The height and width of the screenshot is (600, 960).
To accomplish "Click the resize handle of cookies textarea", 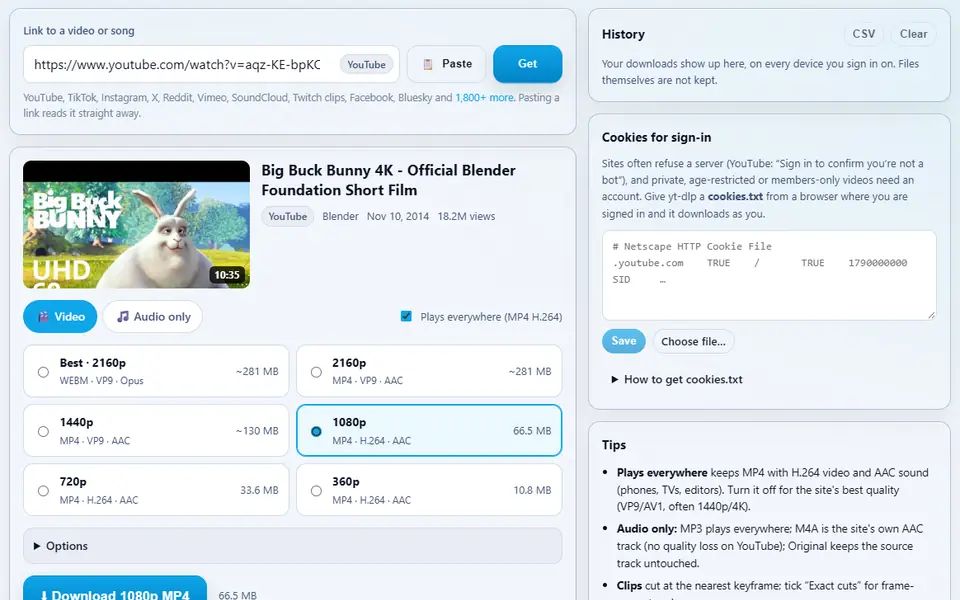I will tap(931, 315).
